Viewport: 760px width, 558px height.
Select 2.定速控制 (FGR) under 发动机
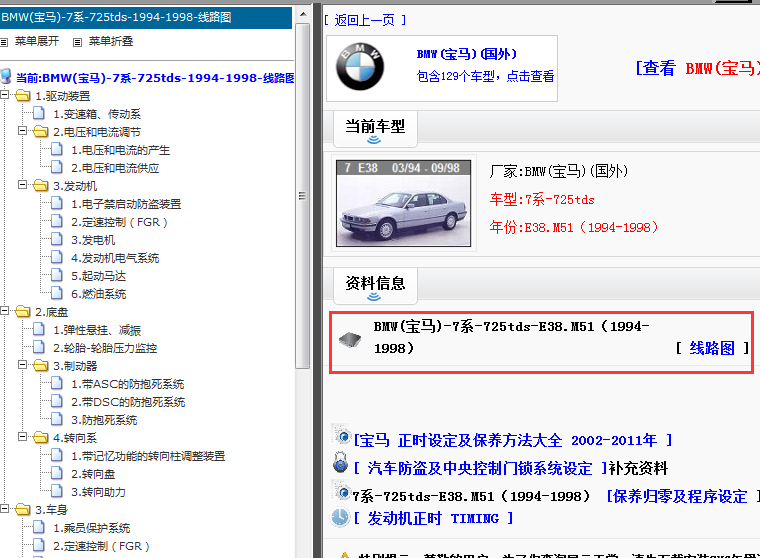(119, 222)
